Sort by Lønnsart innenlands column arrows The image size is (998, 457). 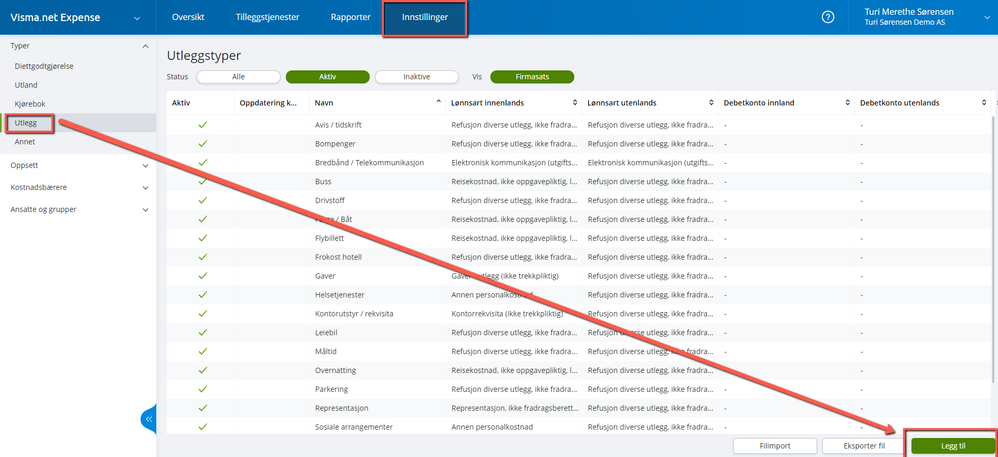click(575, 102)
